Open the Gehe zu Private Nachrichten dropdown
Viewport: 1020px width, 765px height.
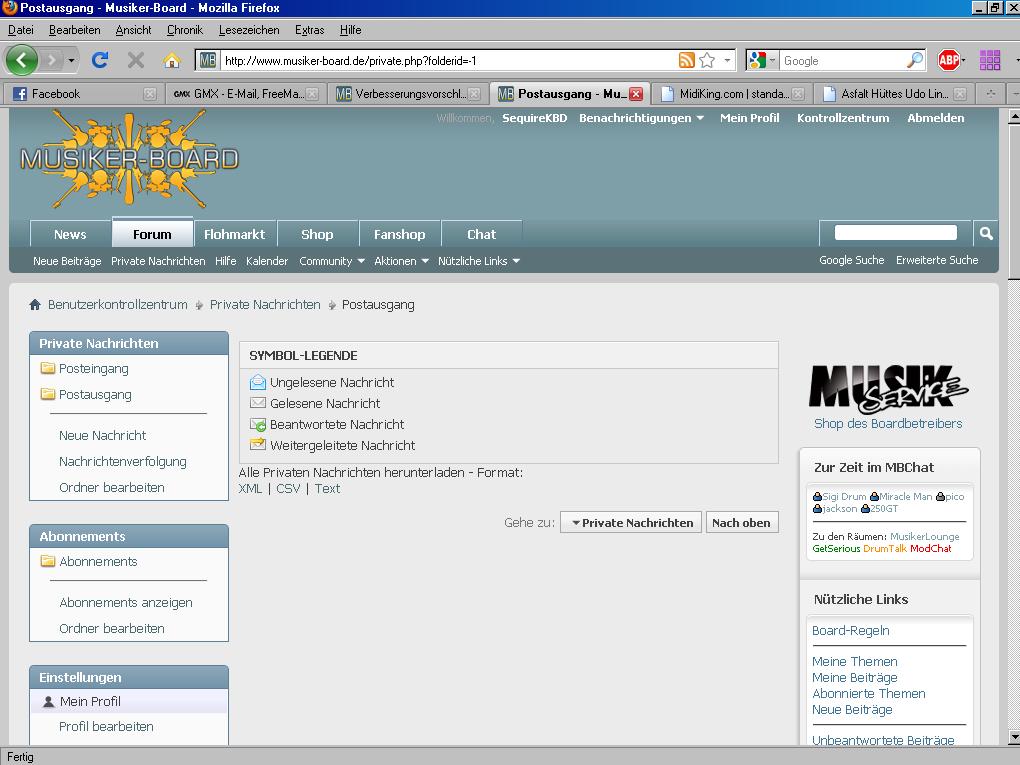point(632,523)
